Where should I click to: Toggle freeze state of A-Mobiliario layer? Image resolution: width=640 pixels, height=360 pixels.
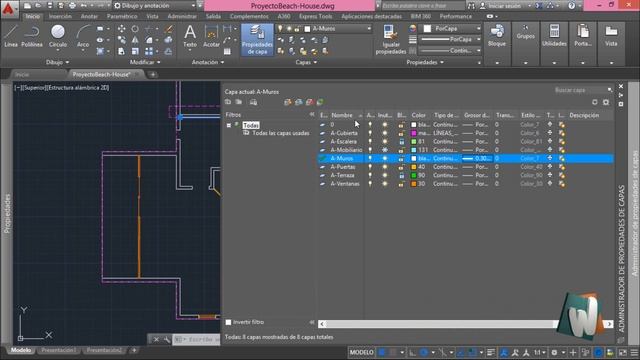click(x=384, y=150)
